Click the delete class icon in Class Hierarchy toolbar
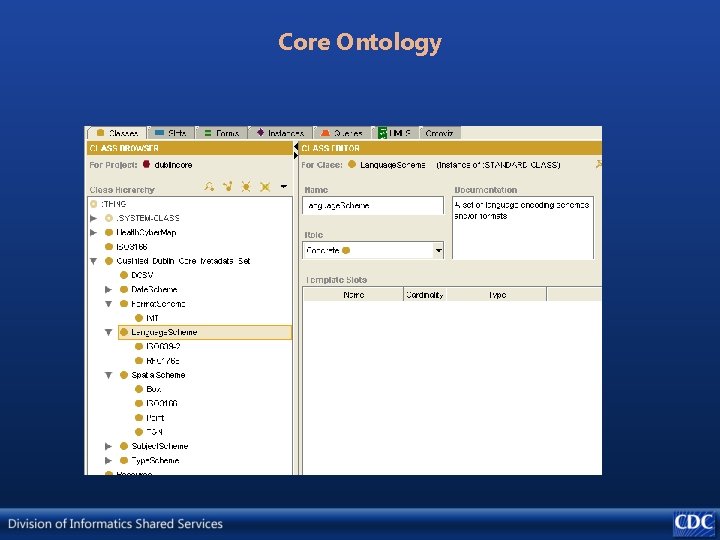This screenshot has height=540, width=720. coord(265,186)
